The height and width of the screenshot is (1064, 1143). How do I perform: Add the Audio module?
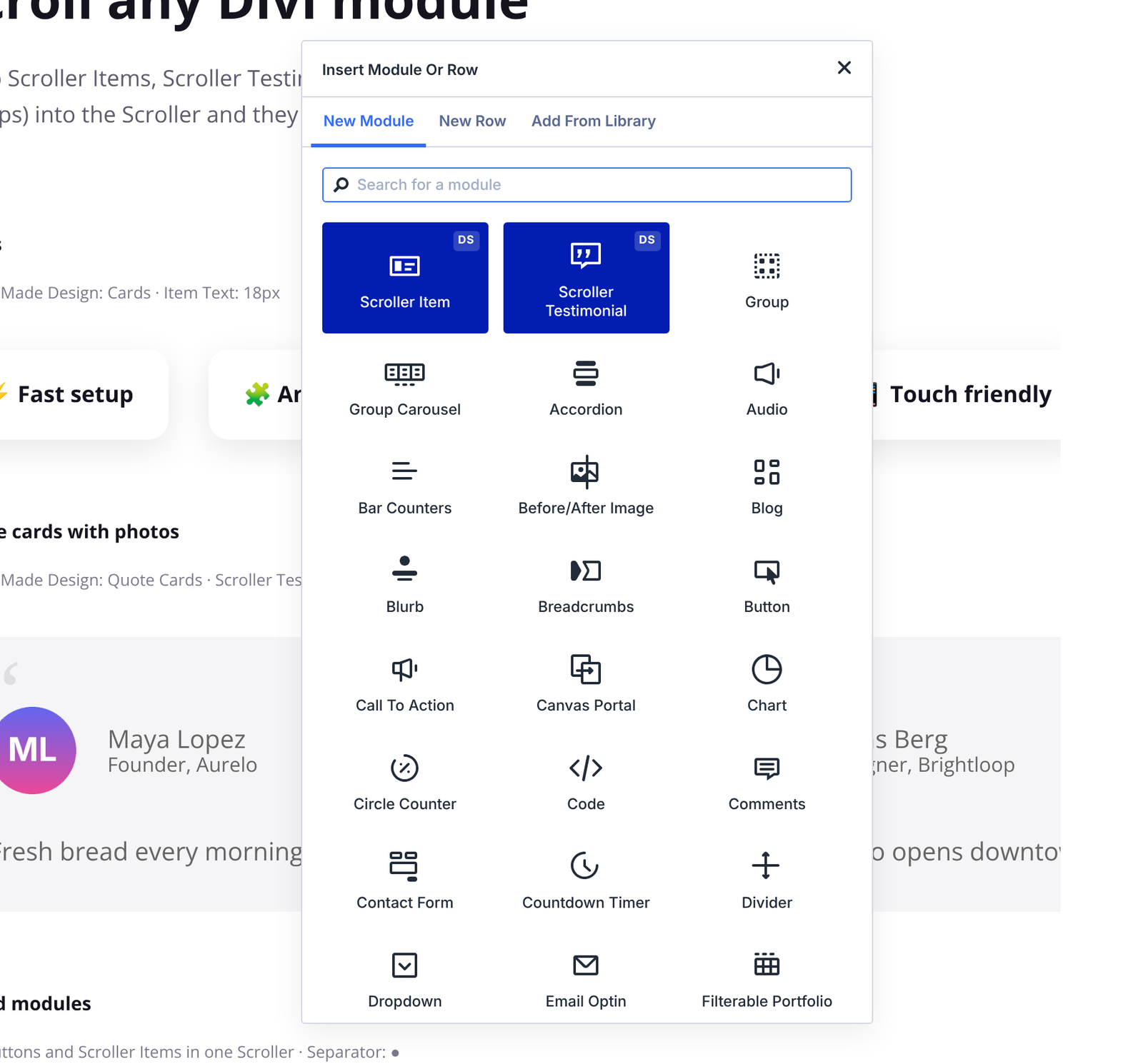coord(767,388)
